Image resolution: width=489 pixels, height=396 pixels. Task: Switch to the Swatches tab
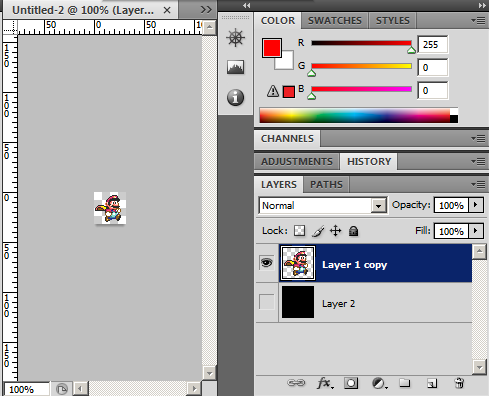pyautogui.click(x=334, y=21)
